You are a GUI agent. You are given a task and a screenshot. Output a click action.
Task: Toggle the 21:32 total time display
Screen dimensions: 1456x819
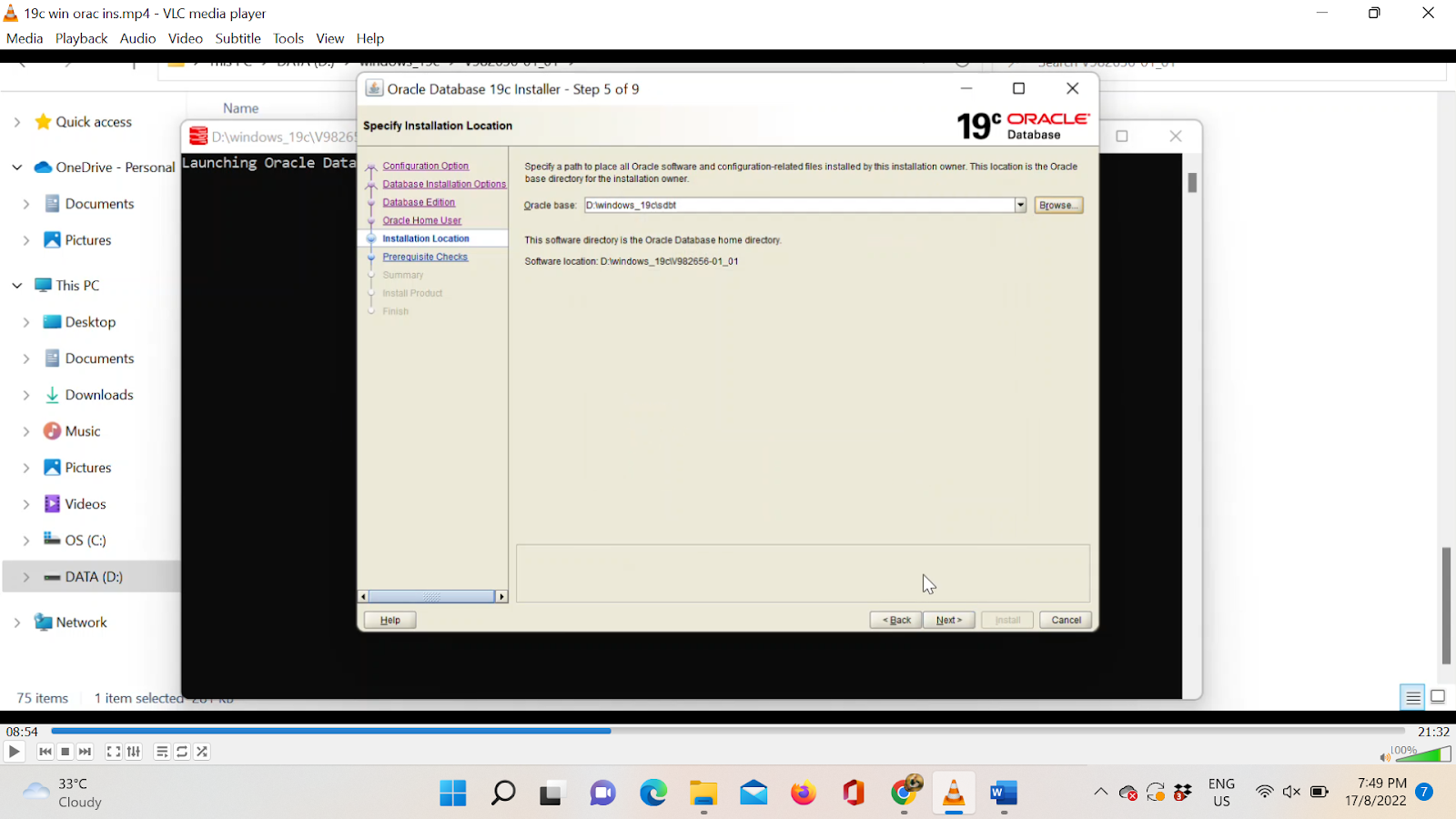(1433, 732)
